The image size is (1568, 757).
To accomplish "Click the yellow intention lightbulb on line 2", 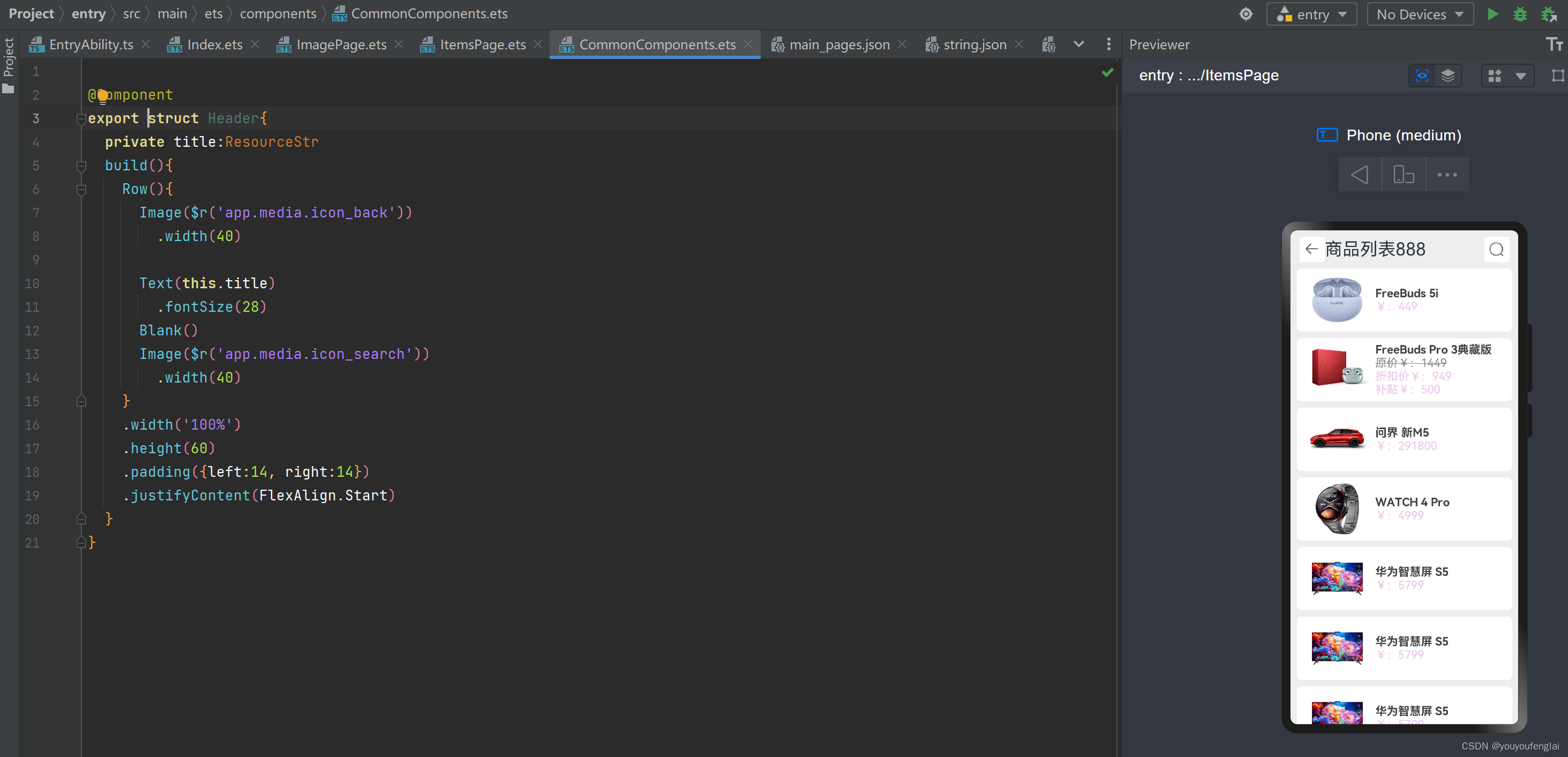I will (102, 95).
